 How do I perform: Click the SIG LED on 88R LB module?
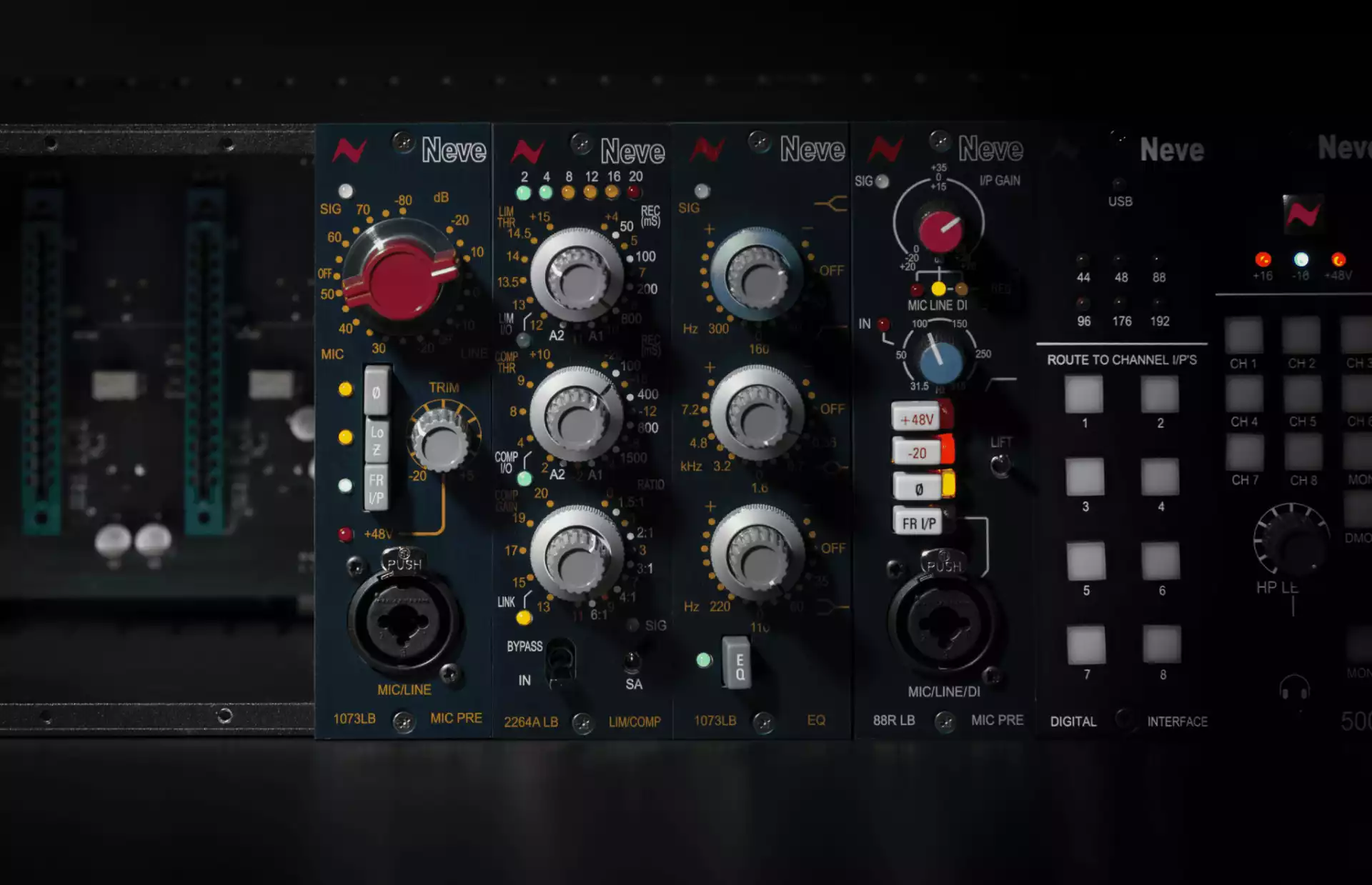(883, 181)
